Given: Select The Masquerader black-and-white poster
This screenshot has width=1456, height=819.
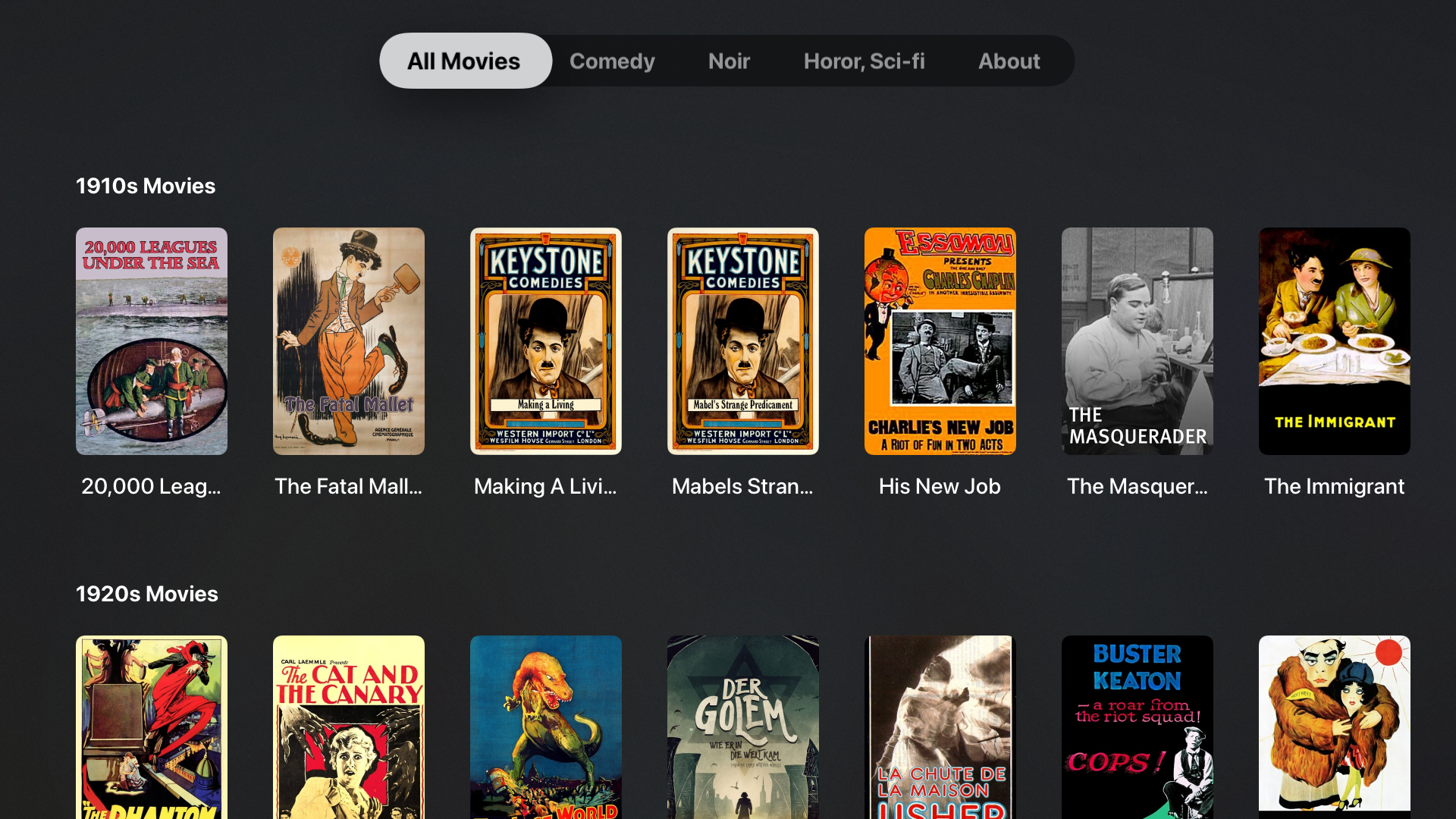Looking at the screenshot, I should (1137, 341).
